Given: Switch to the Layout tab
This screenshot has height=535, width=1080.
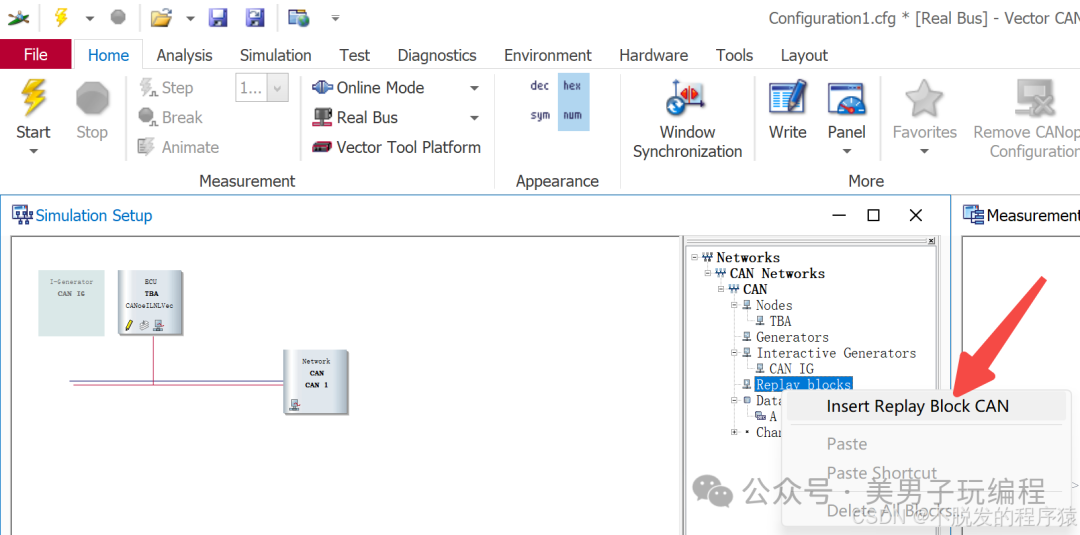Looking at the screenshot, I should coord(804,55).
